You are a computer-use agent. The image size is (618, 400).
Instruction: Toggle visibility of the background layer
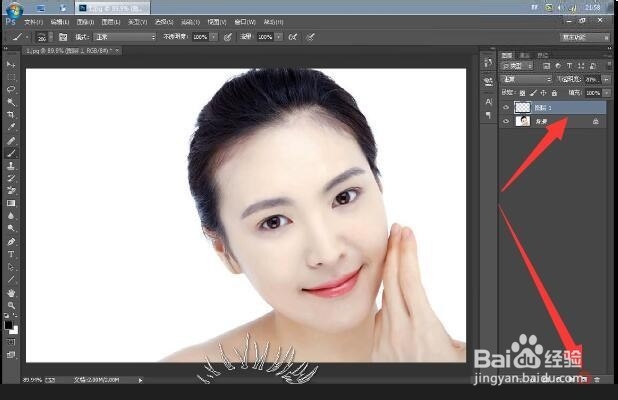(x=506, y=121)
